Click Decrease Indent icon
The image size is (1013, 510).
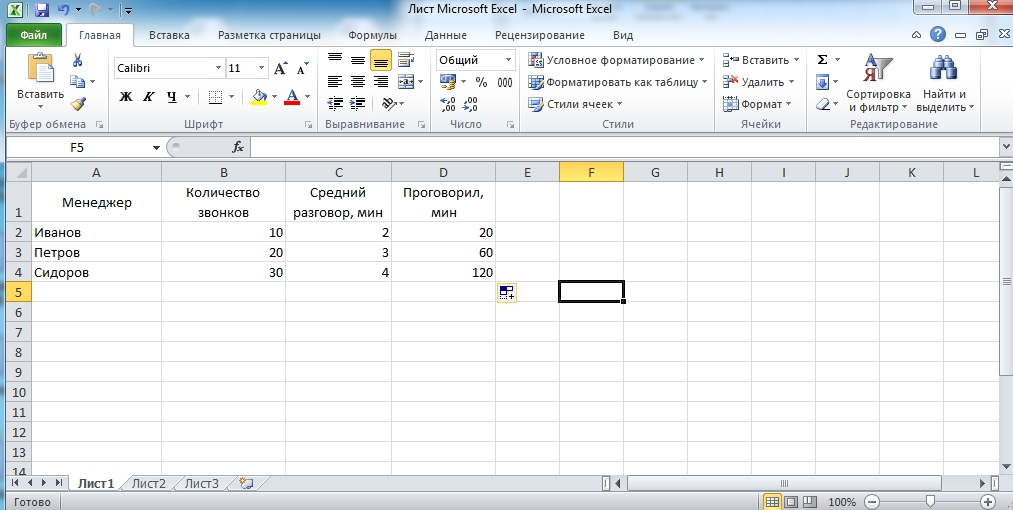point(335,103)
